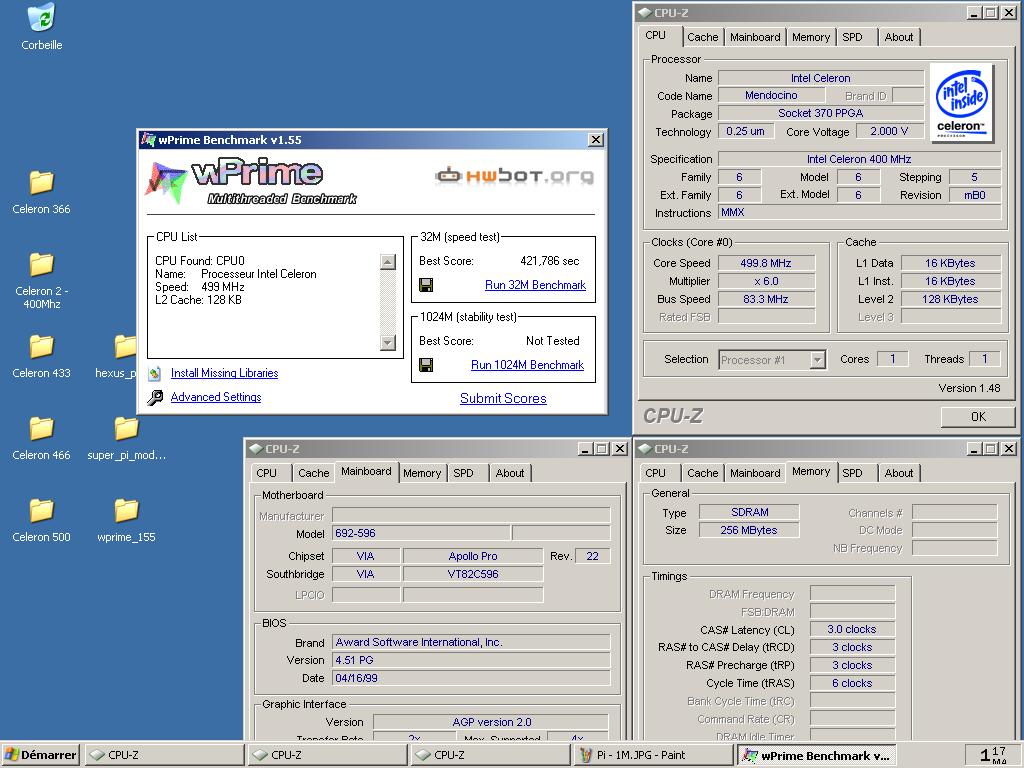Click CAS# Latency value 3.0 clocks

[x=852, y=629]
